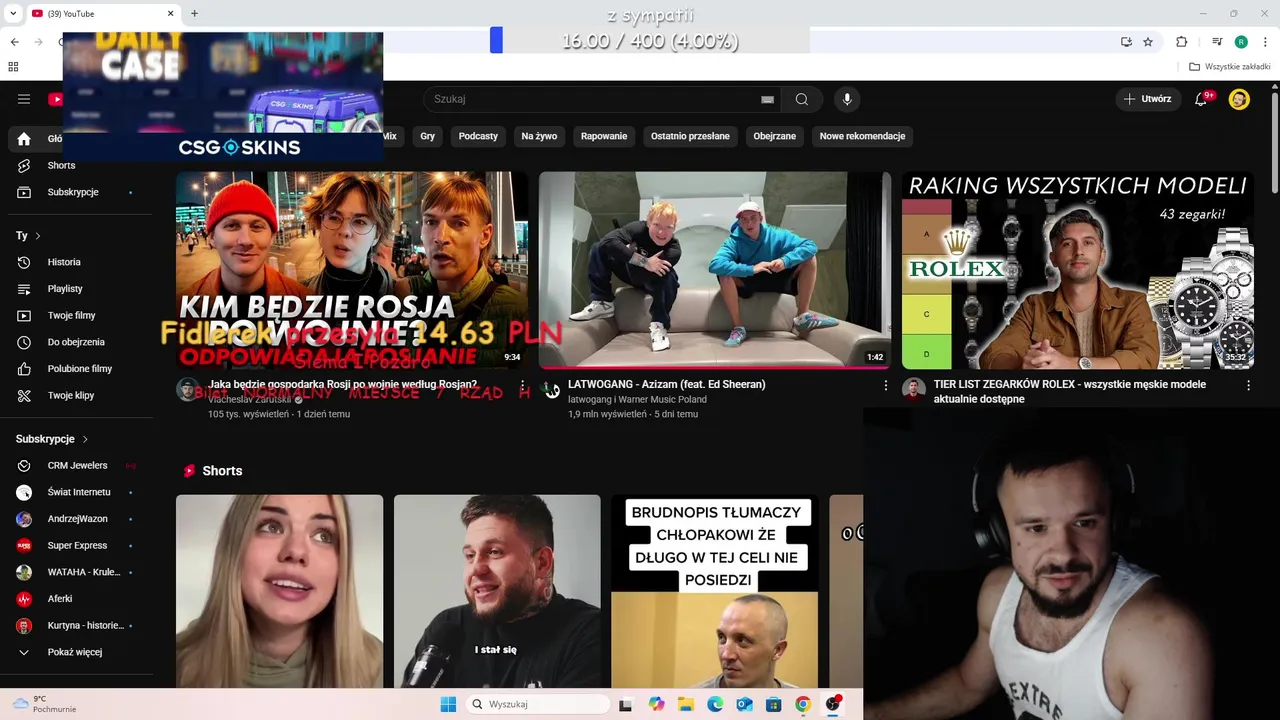1280x720 pixels.
Task: Open the BRUDNOPIS TŁUMACZY Shorts thumbnail
Action: click(714, 592)
